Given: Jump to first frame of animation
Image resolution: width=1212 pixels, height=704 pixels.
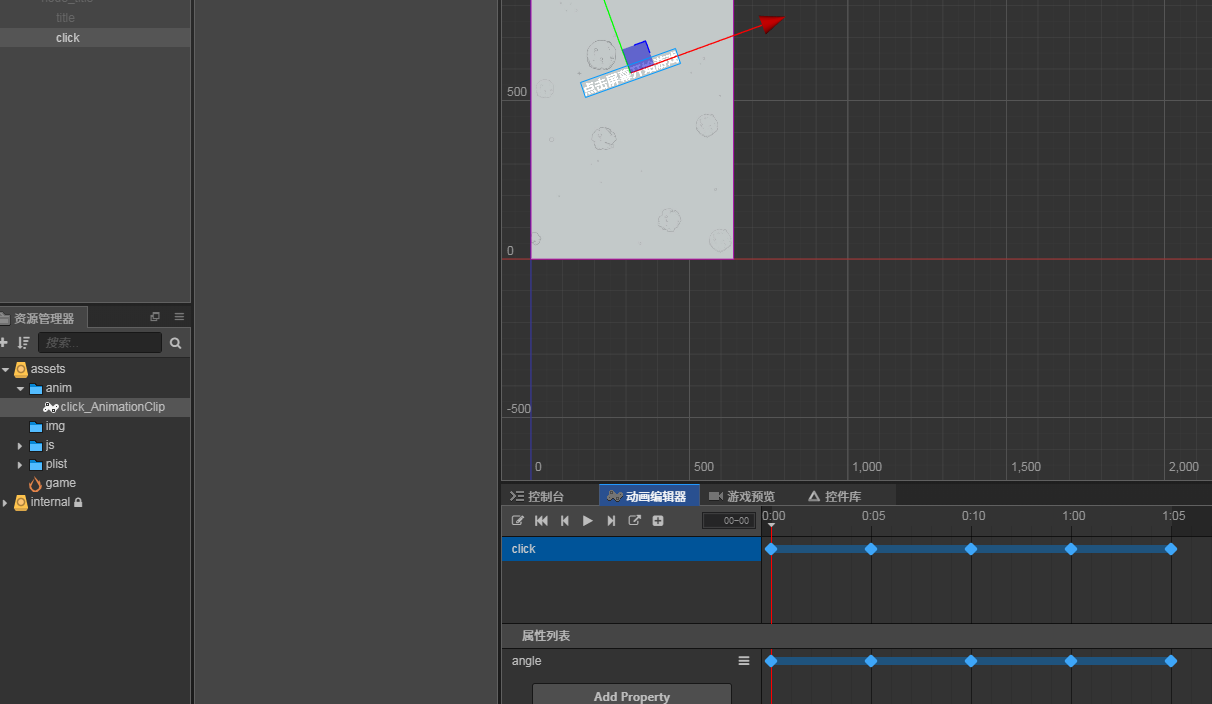Looking at the screenshot, I should point(541,521).
